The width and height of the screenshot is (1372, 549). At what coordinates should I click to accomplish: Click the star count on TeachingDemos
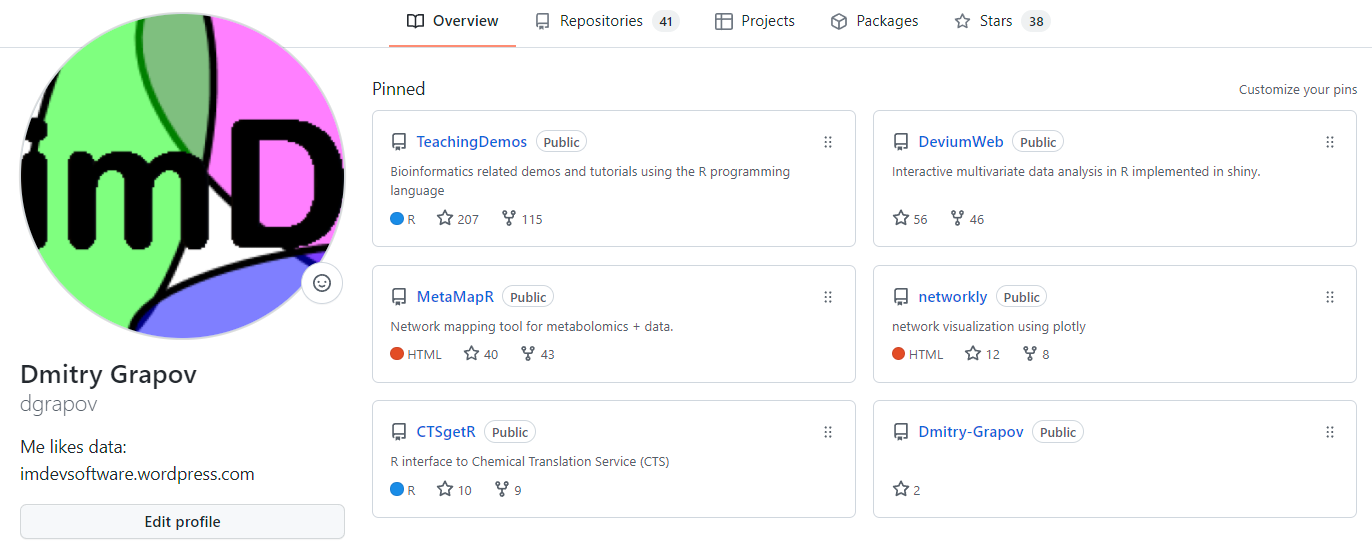click(458, 219)
